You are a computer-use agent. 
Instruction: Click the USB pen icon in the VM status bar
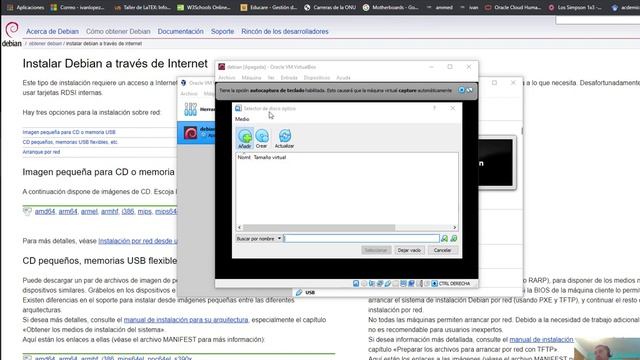coord(388,283)
